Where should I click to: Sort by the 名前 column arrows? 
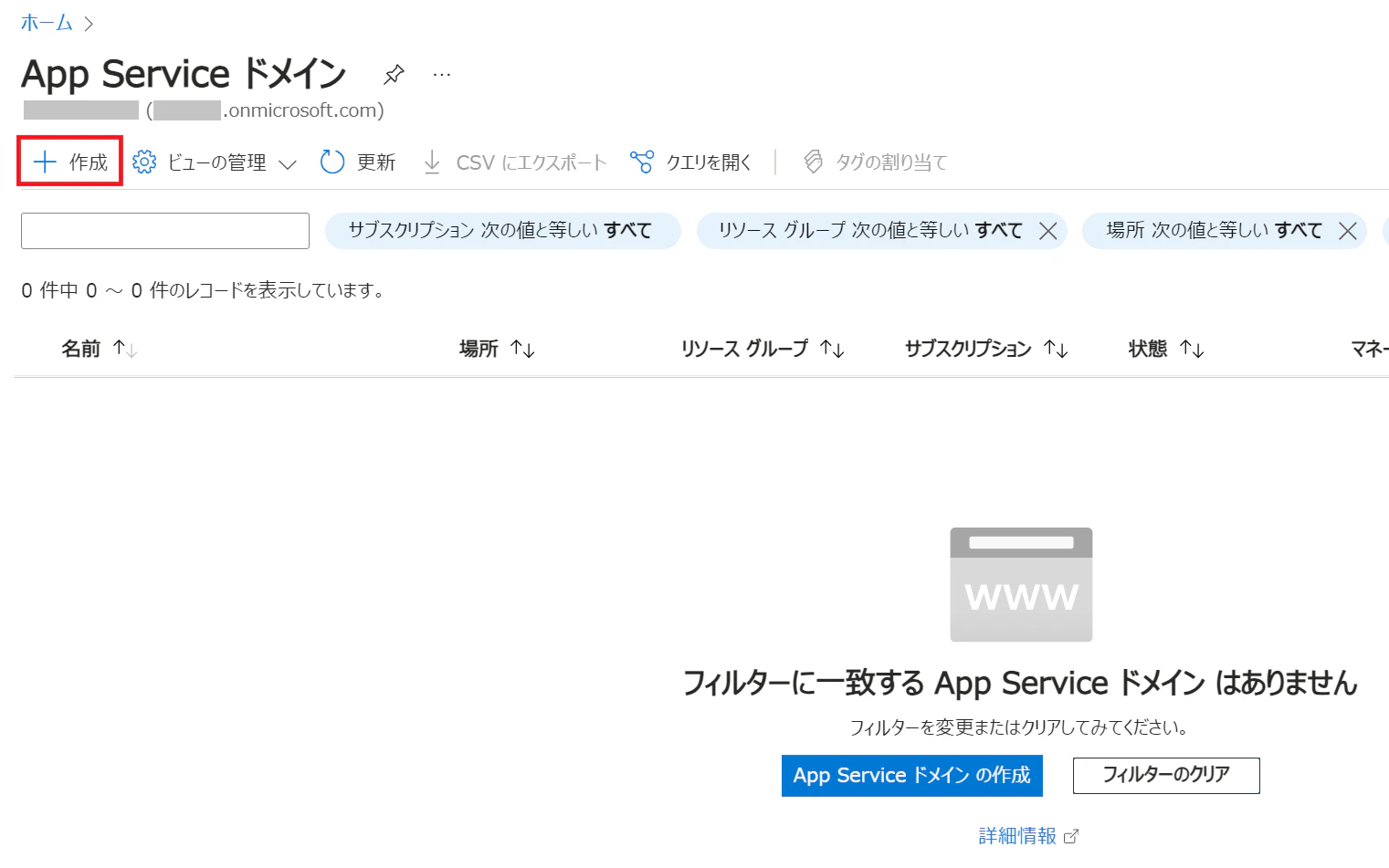(x=125, y=349)
